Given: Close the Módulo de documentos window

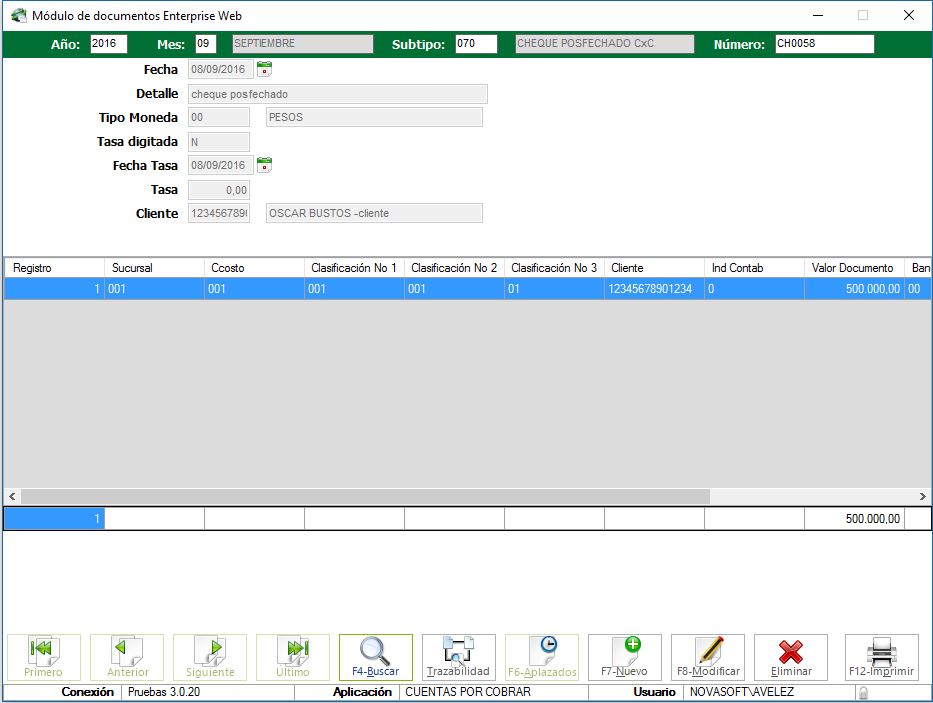Looking at the screenshot, I should pos(909,15).
